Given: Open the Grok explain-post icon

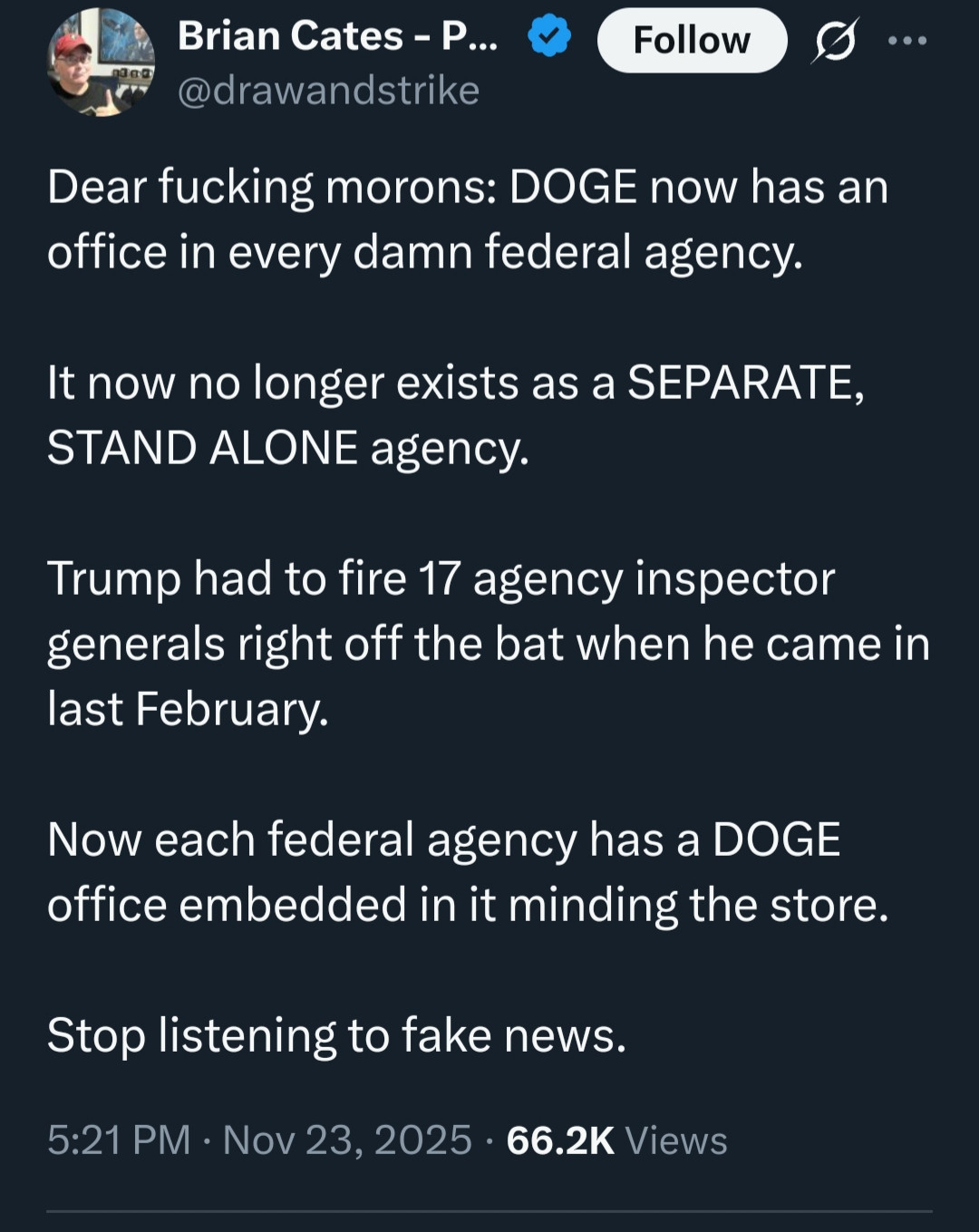Looking at the screenshot, I should pyautogui.click(x=834, y=42).
